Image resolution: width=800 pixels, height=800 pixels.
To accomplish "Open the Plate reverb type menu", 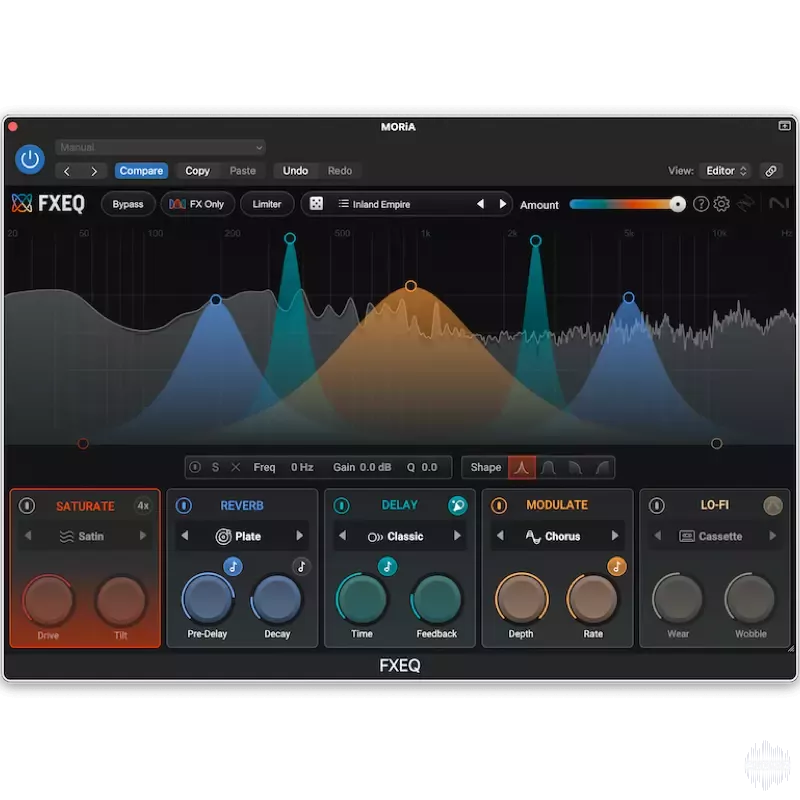I will (238, 536).
